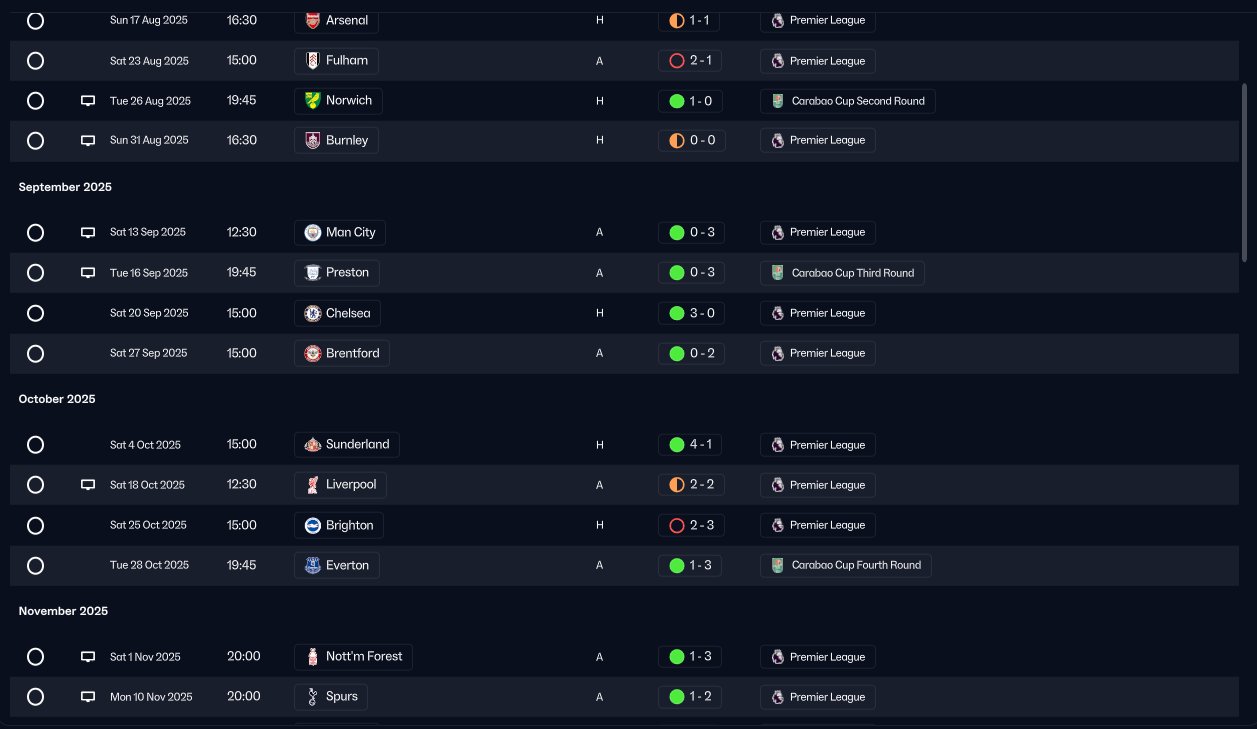This screenshot has width=1257, height=729.
Task: Click the Carabao Cup logo on Preston row
Action: (778, 273)
